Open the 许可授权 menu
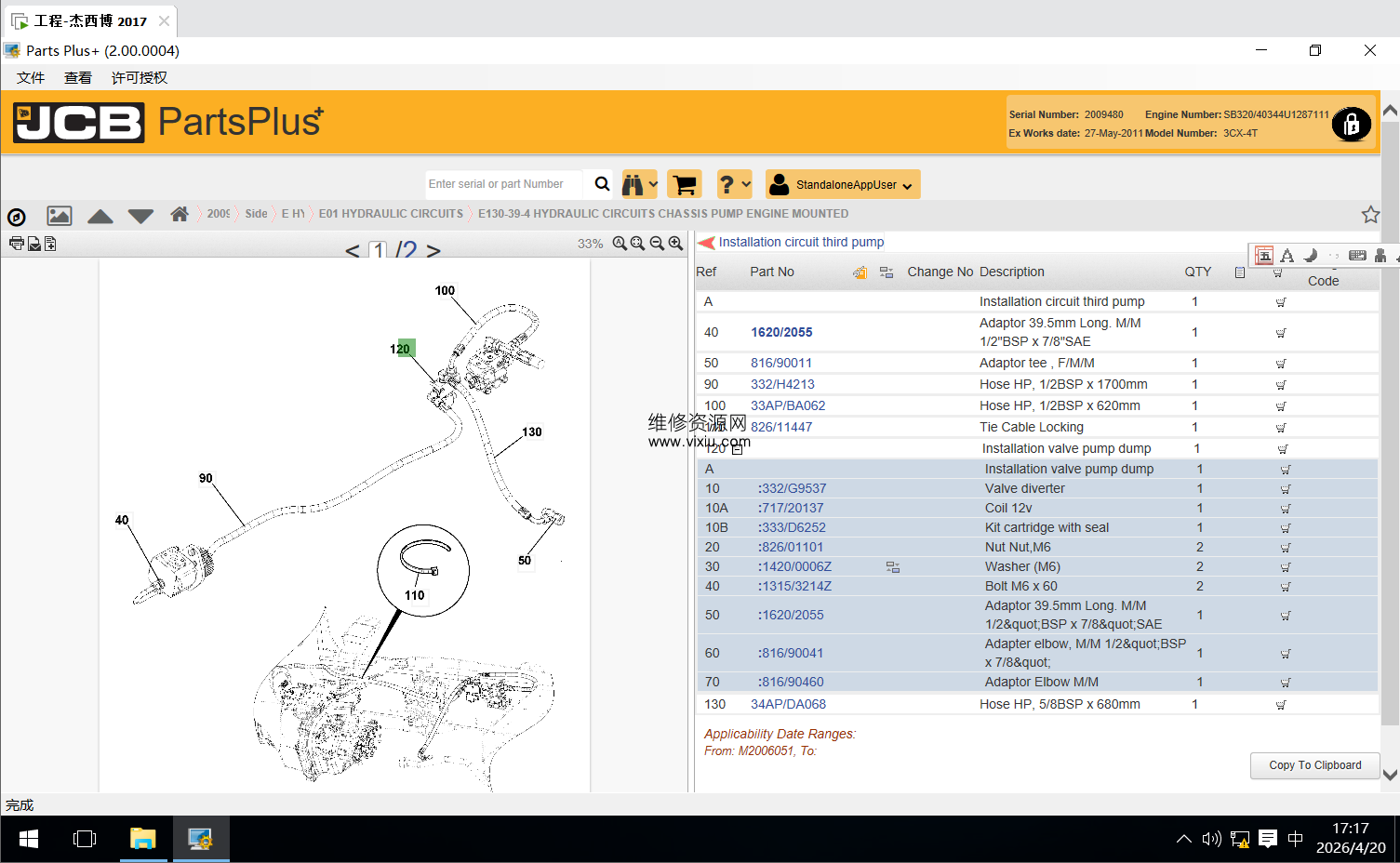 coord(140,78)
